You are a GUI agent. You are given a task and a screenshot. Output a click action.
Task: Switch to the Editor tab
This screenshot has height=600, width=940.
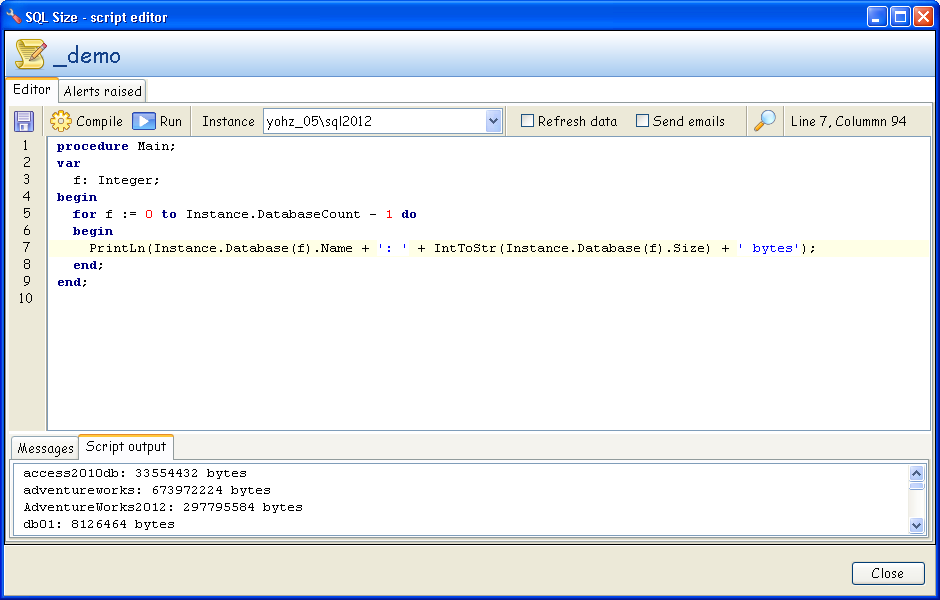(x=32, y=89)
